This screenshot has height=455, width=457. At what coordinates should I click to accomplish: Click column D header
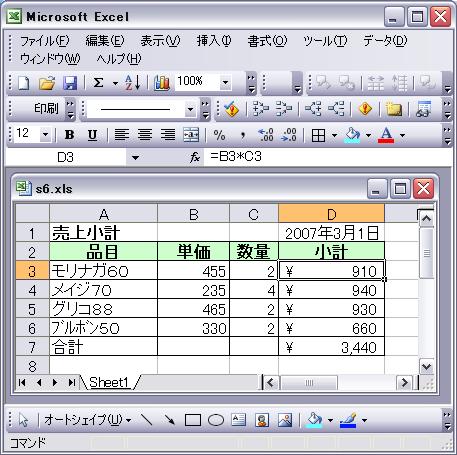(331, 214)
